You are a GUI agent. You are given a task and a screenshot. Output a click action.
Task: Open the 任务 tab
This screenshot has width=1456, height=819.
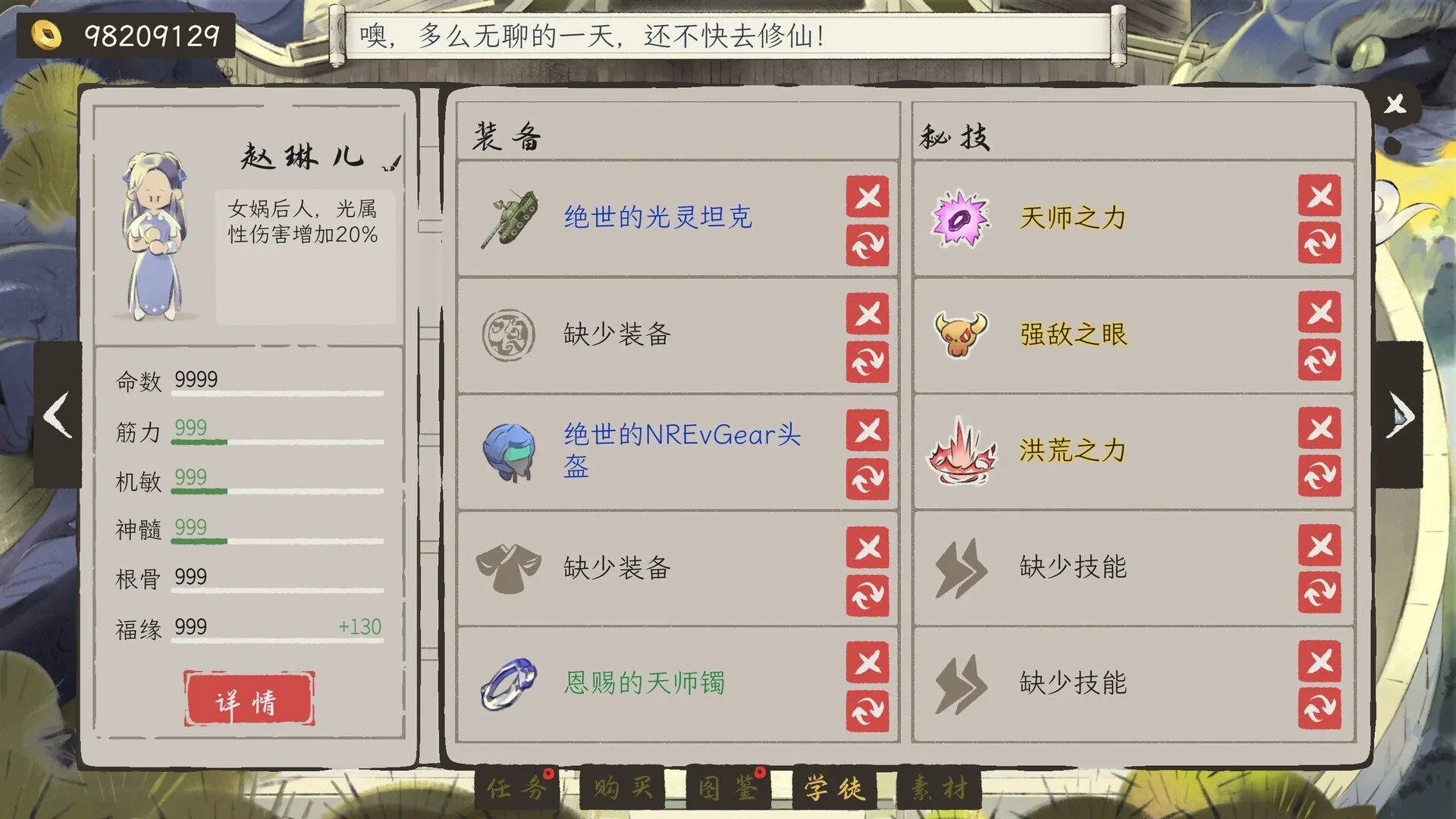[518, 789]
